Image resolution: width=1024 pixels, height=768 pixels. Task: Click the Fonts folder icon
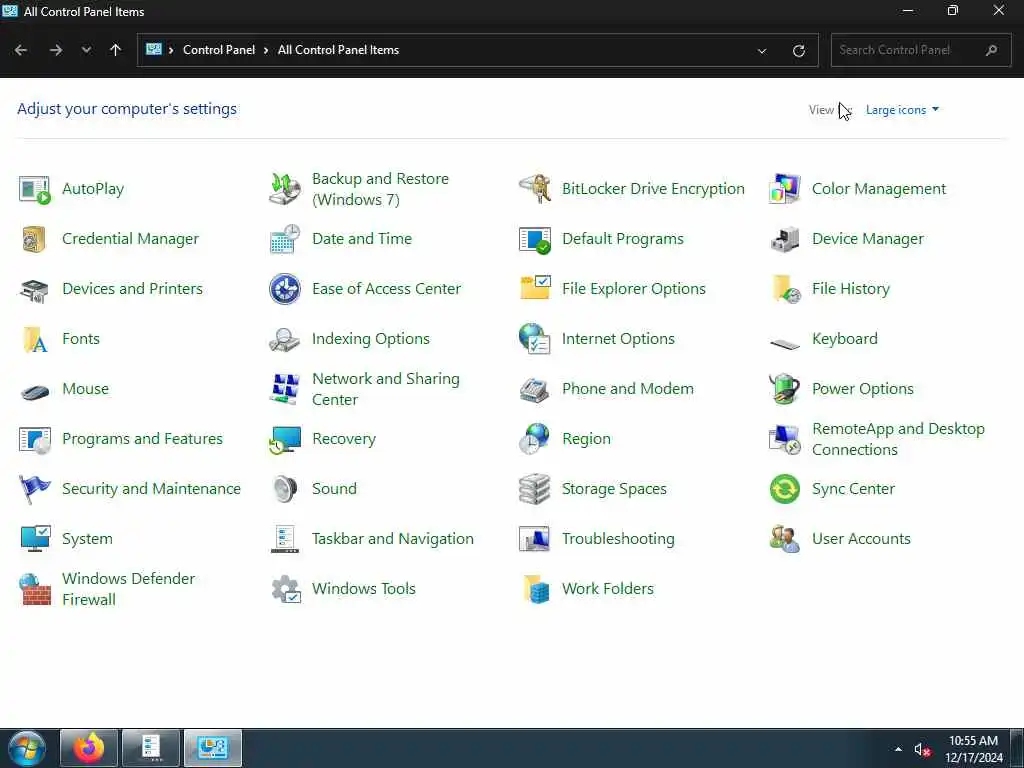(35, 340)
